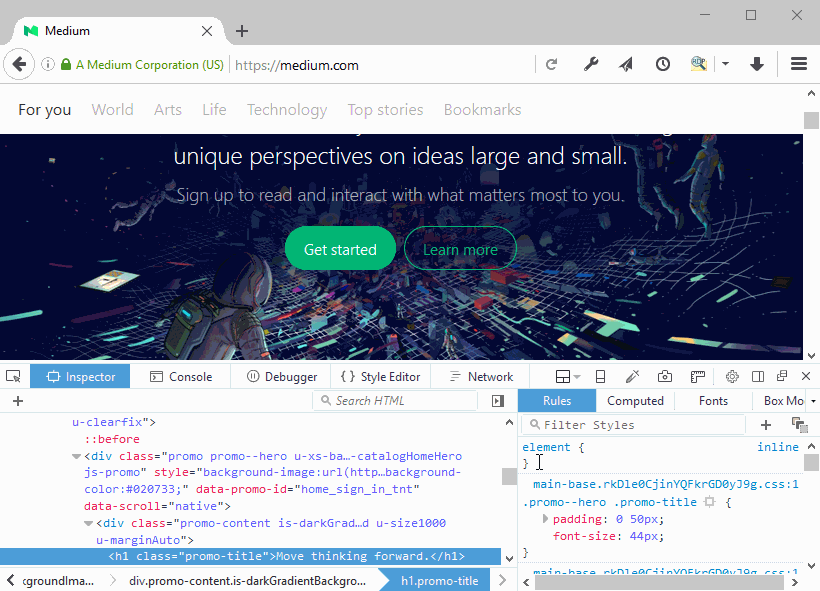Toggle split console dropdown in devtools
This screenshot has height=591, width=820.
pyautogui.click(x=567, y=376)
